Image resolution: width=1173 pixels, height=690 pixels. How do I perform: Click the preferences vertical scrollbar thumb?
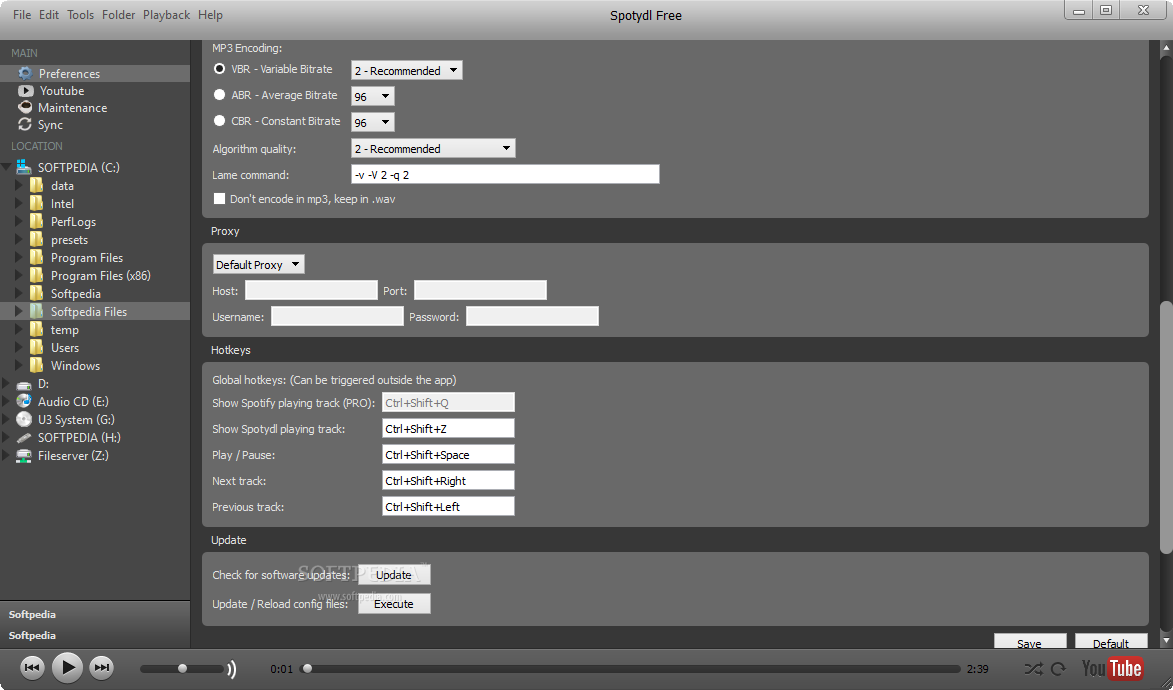(x=1166, y=427)
